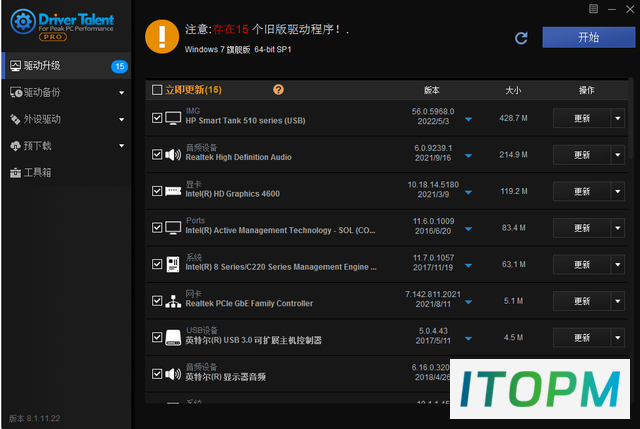Expand version list for Realtek Audio 6.0.9239.1
Screen dimensions: 640x429
point(469,156)
